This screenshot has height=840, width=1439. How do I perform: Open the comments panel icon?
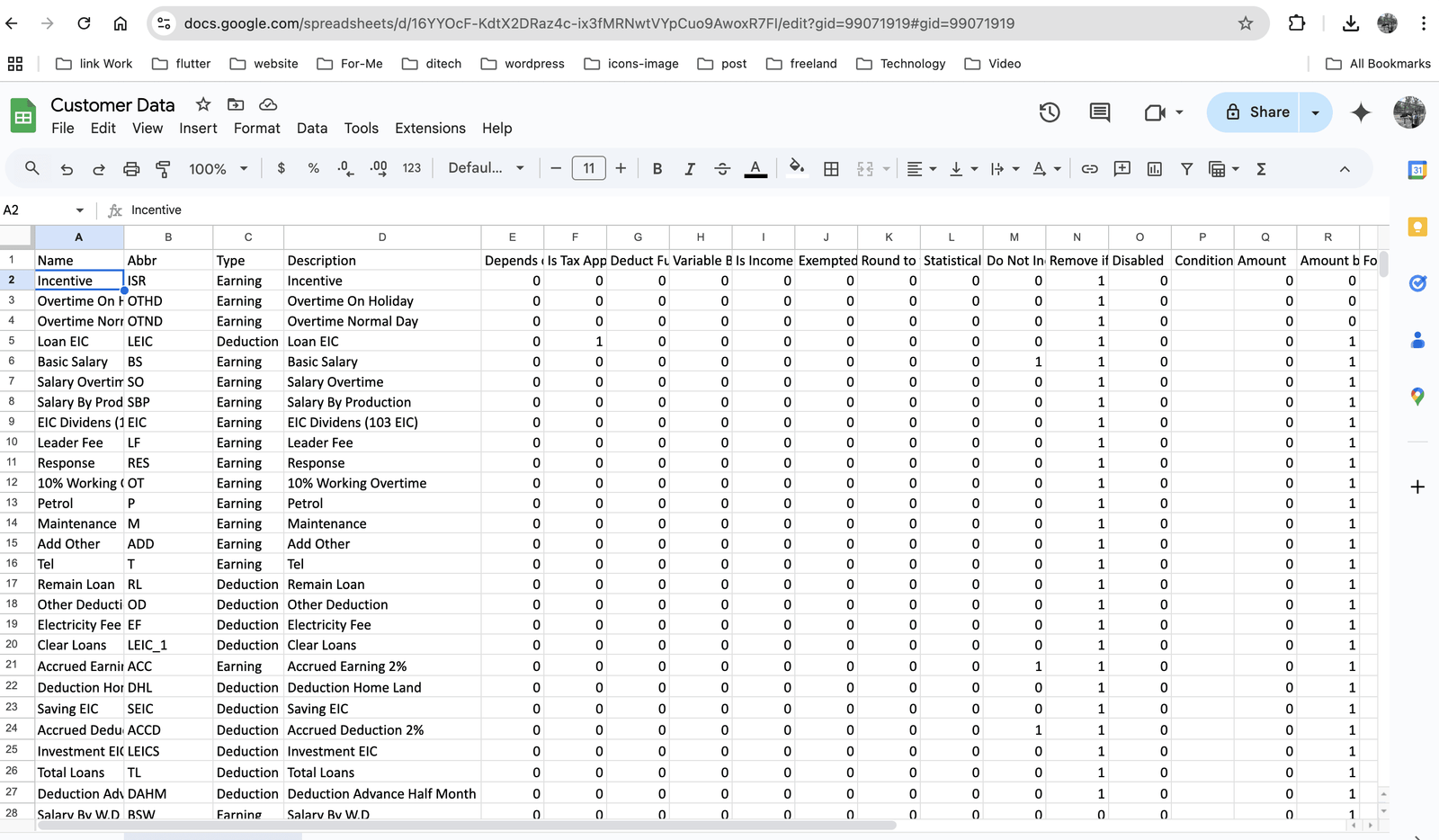click(1099, 112)
